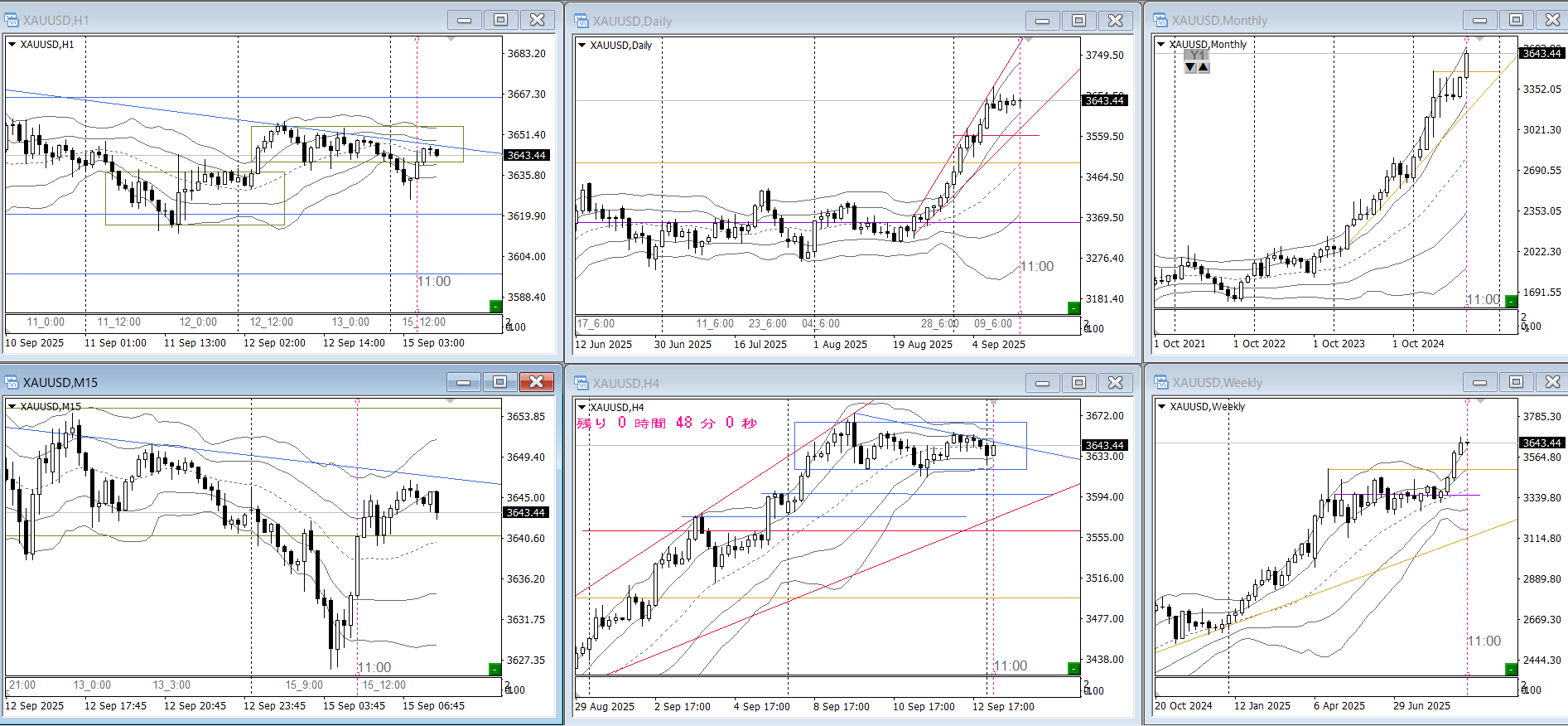Toggle the green minus button on H1 chart
This screenshot has width=1568, height=726.
click(495, 307)
